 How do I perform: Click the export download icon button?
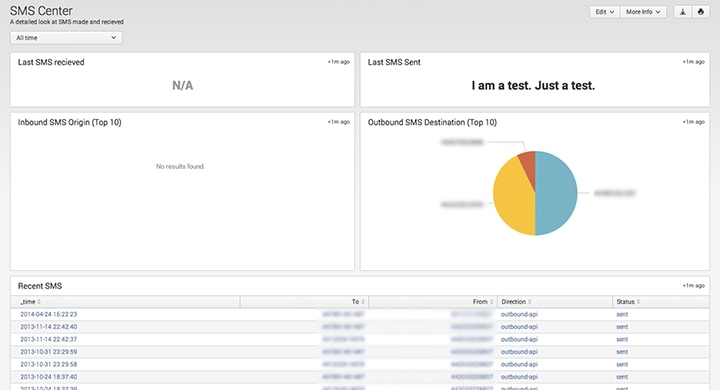coord(683,12)
